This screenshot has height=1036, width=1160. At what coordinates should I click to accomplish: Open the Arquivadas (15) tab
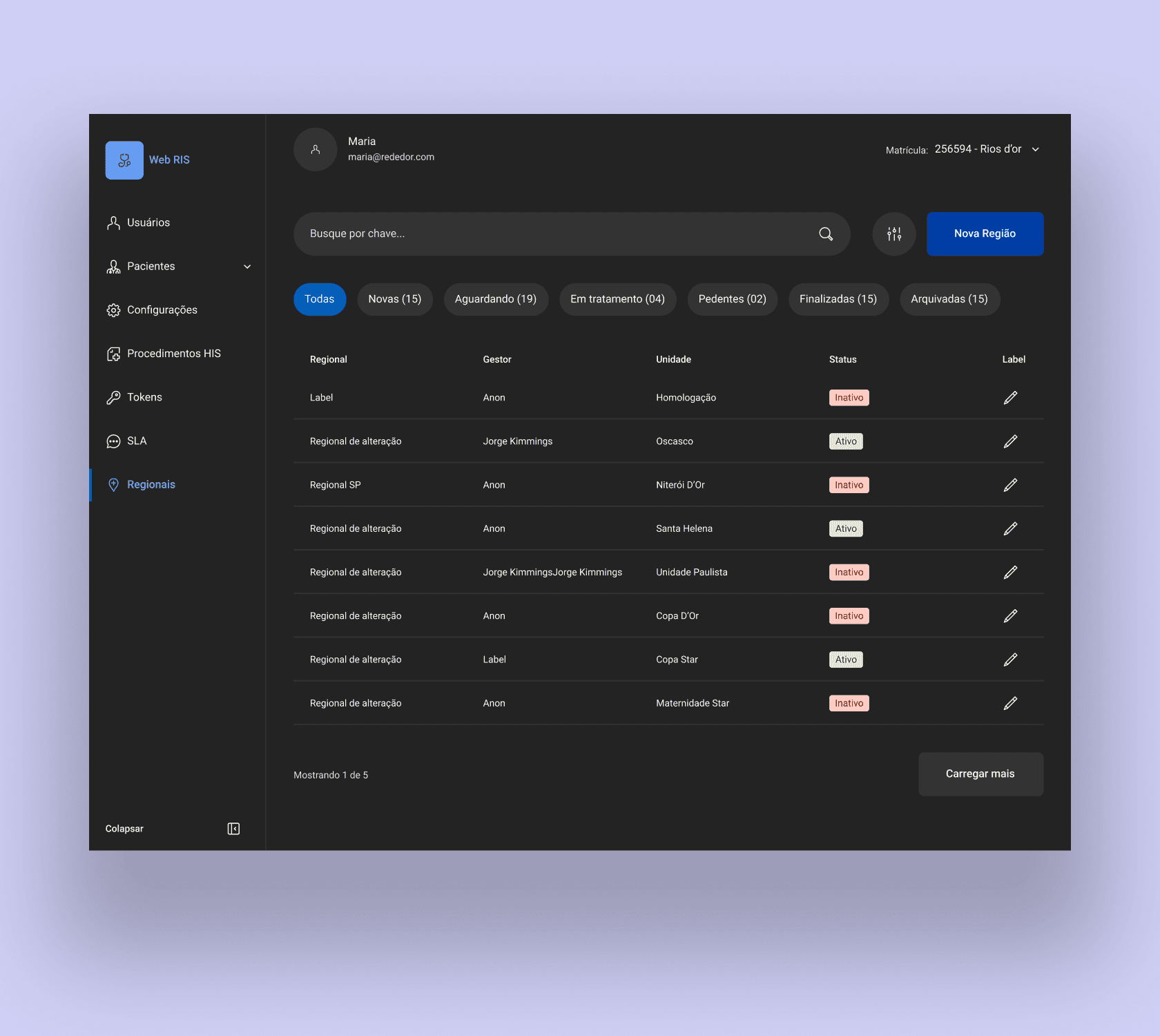click(949, 299)
